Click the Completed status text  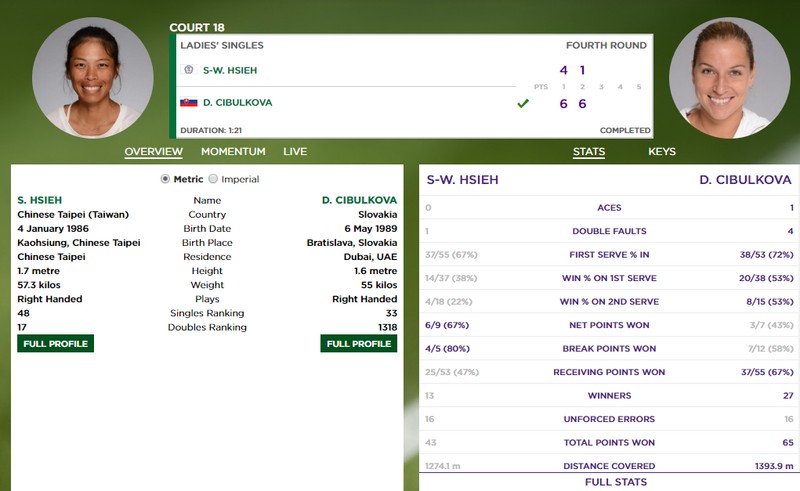click(x=625, y=130)
